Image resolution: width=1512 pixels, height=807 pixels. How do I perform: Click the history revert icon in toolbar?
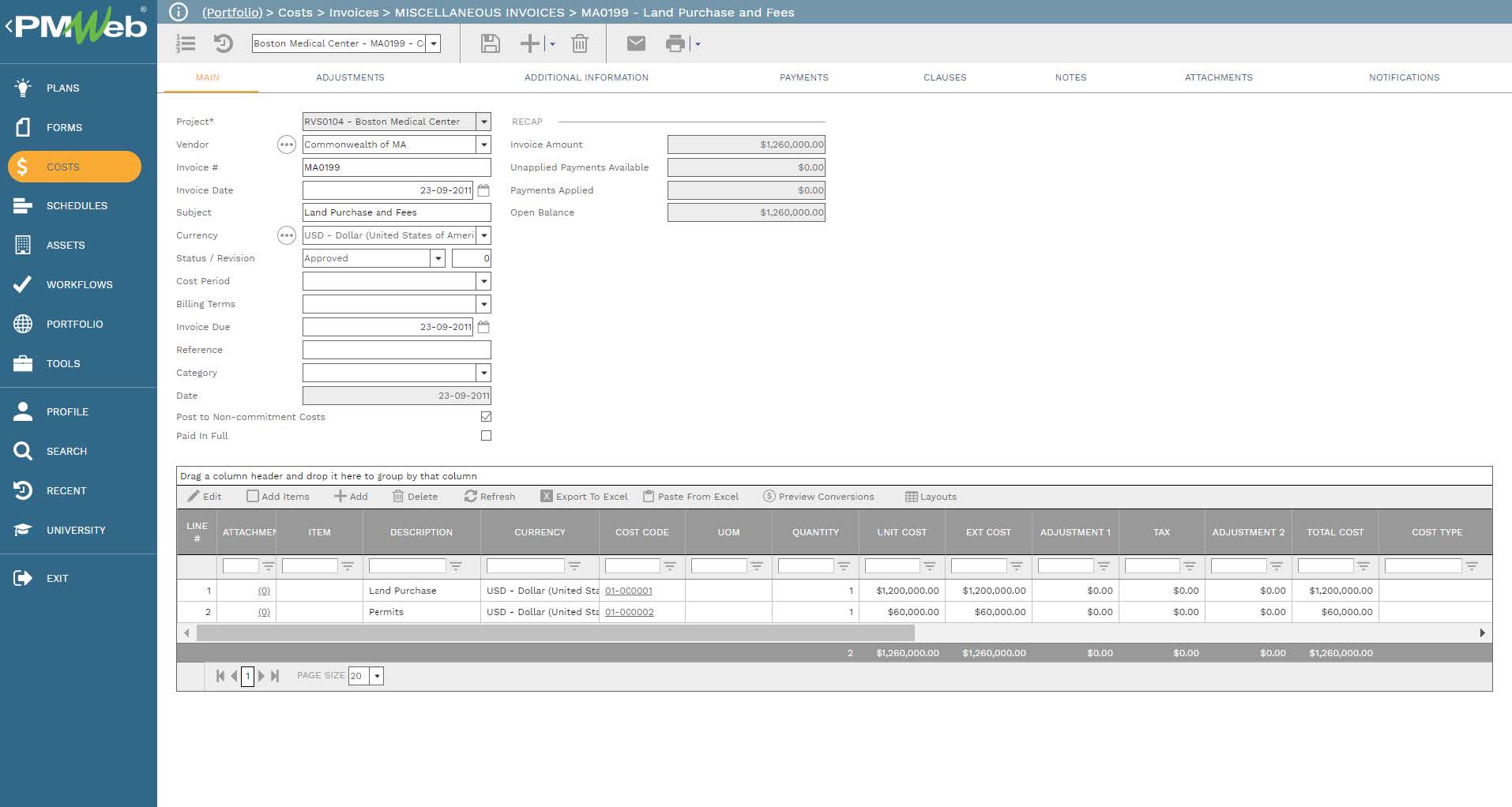224,43
